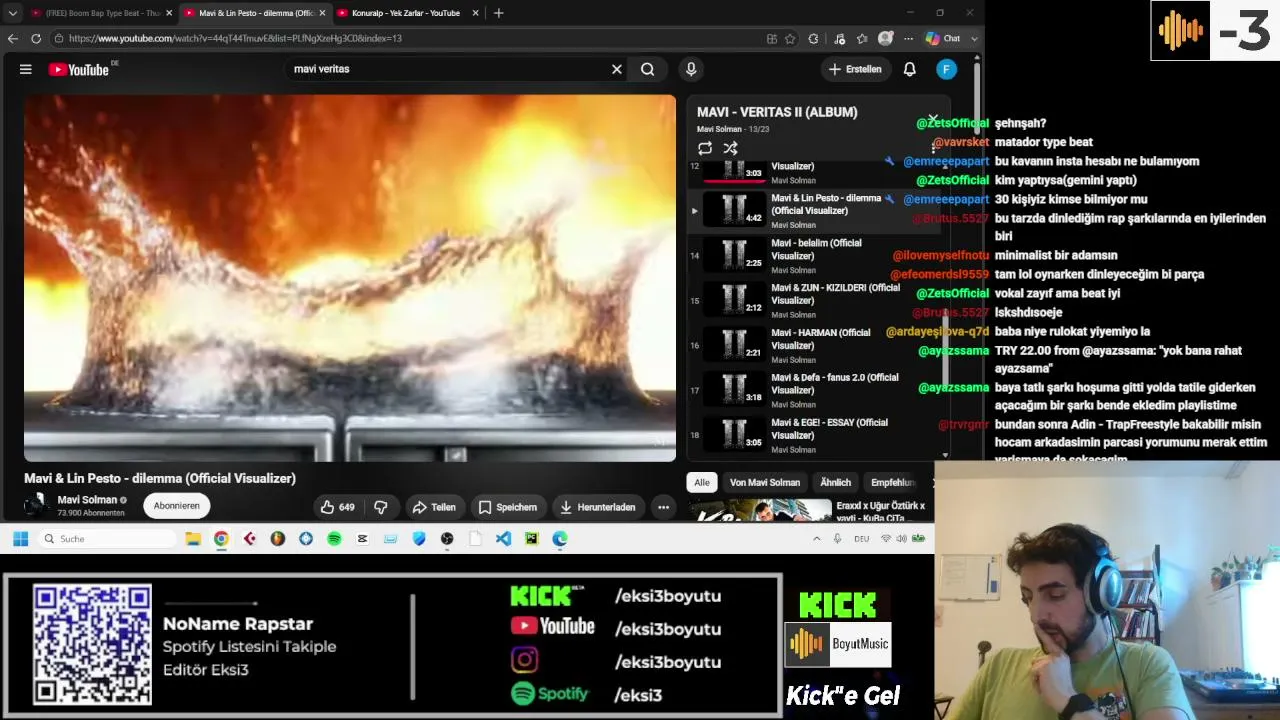Open PyCharm from the taskbar
Image resolution: width=1280 pixels, height=720 pixels.
point(531,538)
